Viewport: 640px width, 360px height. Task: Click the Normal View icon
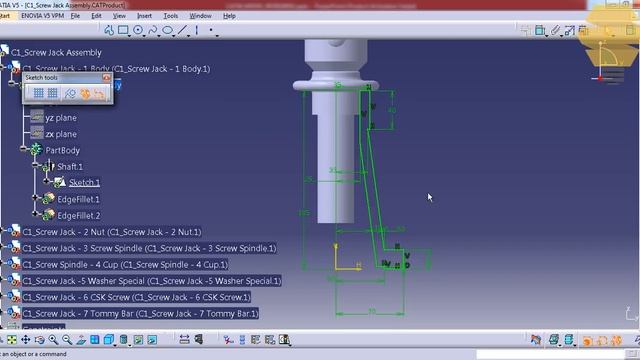click(x=81, y=340)
